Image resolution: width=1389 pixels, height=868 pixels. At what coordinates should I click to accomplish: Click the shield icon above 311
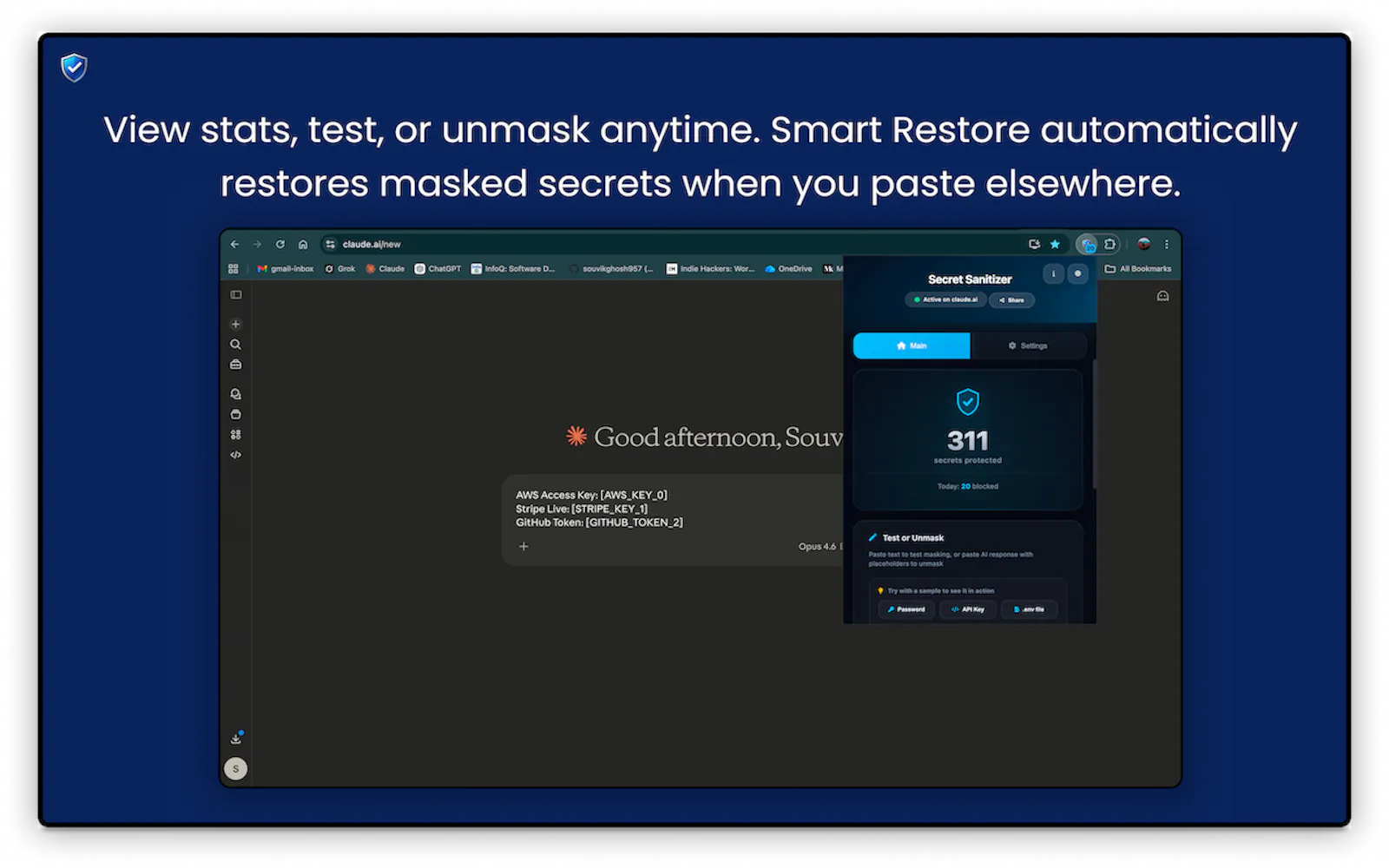click(x=968, y=402)
